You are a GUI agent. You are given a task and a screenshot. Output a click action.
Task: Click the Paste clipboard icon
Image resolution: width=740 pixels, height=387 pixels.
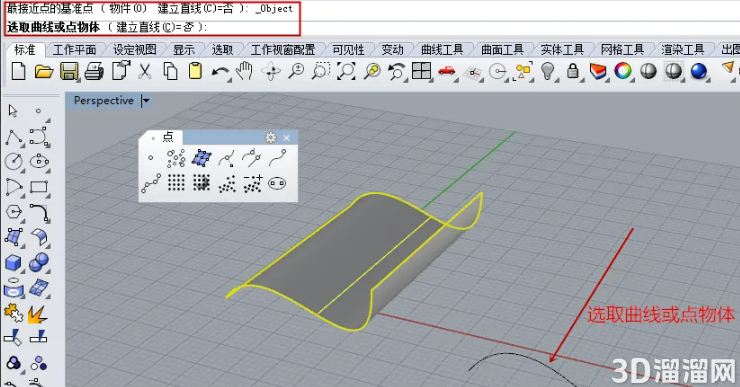point(195,72)
